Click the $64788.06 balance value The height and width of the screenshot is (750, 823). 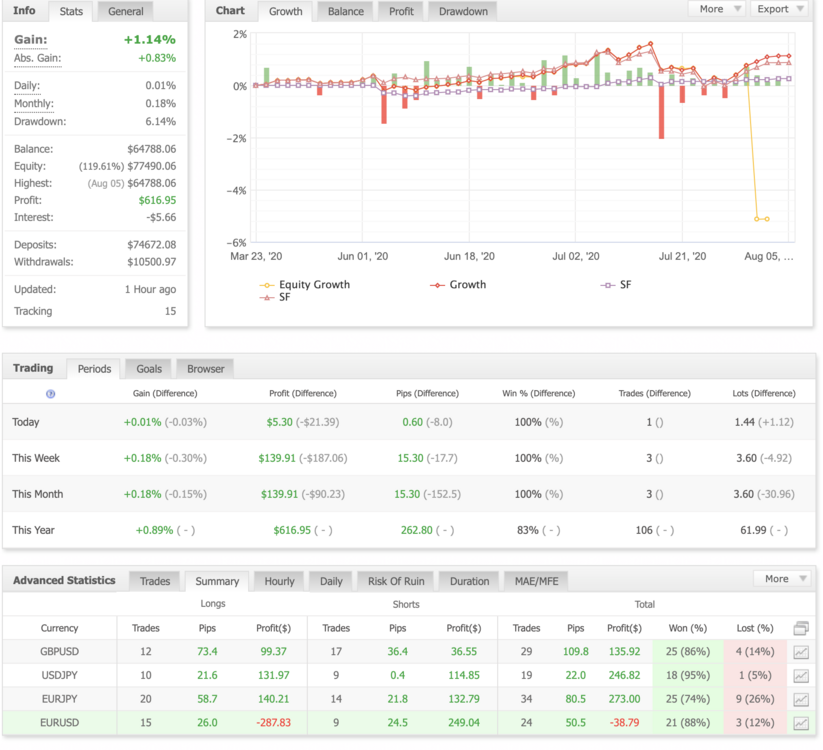click(x=152, y=149)
